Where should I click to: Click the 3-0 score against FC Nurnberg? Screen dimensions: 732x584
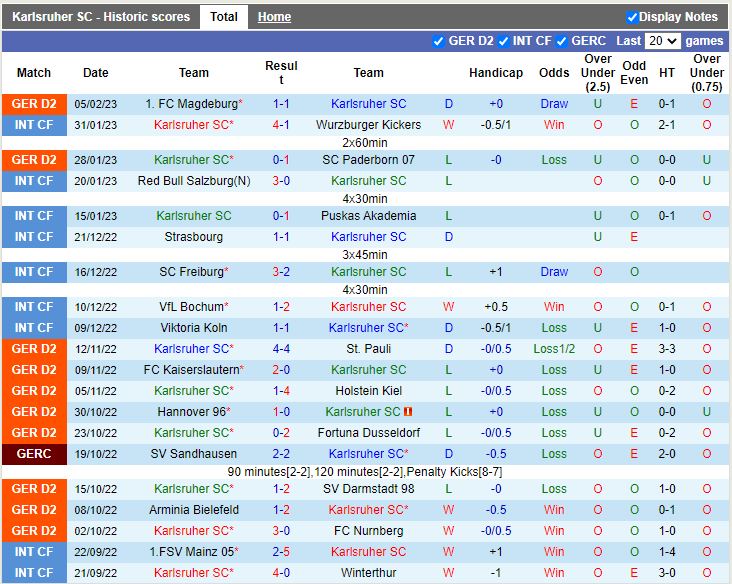coord(281,531)
